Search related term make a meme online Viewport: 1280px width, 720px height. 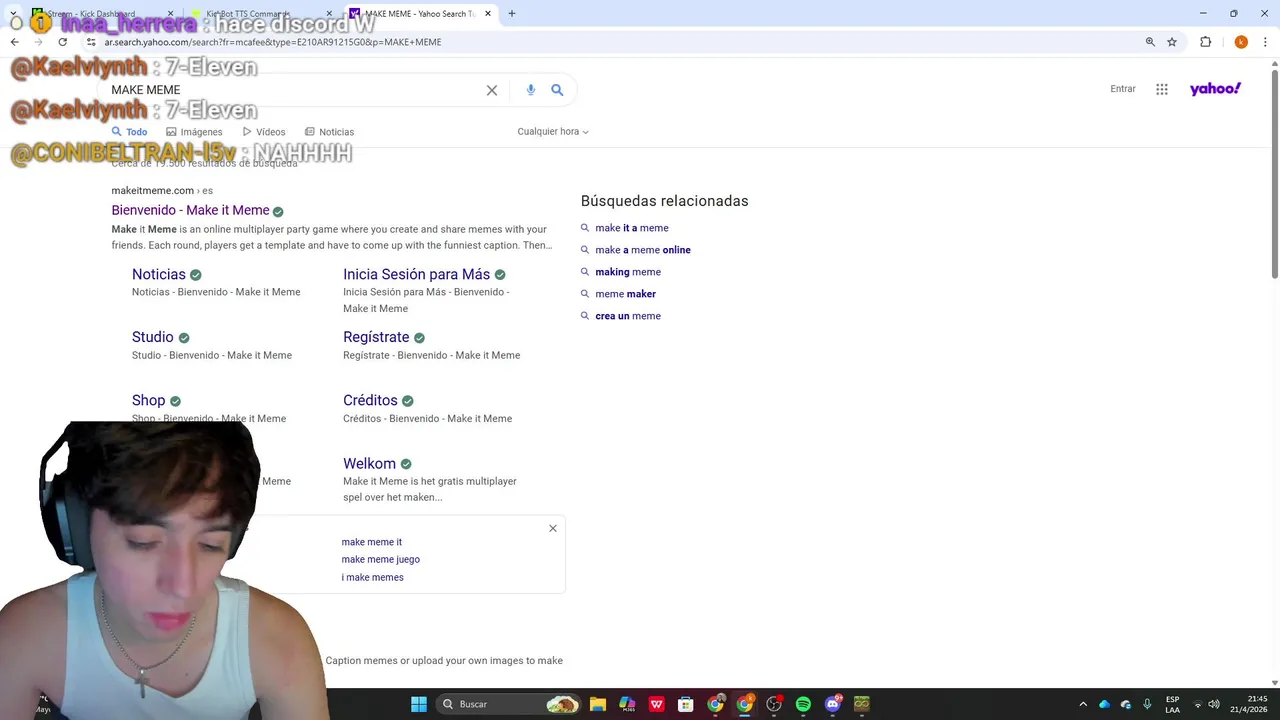pyautogui.click(x=643, y=250)
